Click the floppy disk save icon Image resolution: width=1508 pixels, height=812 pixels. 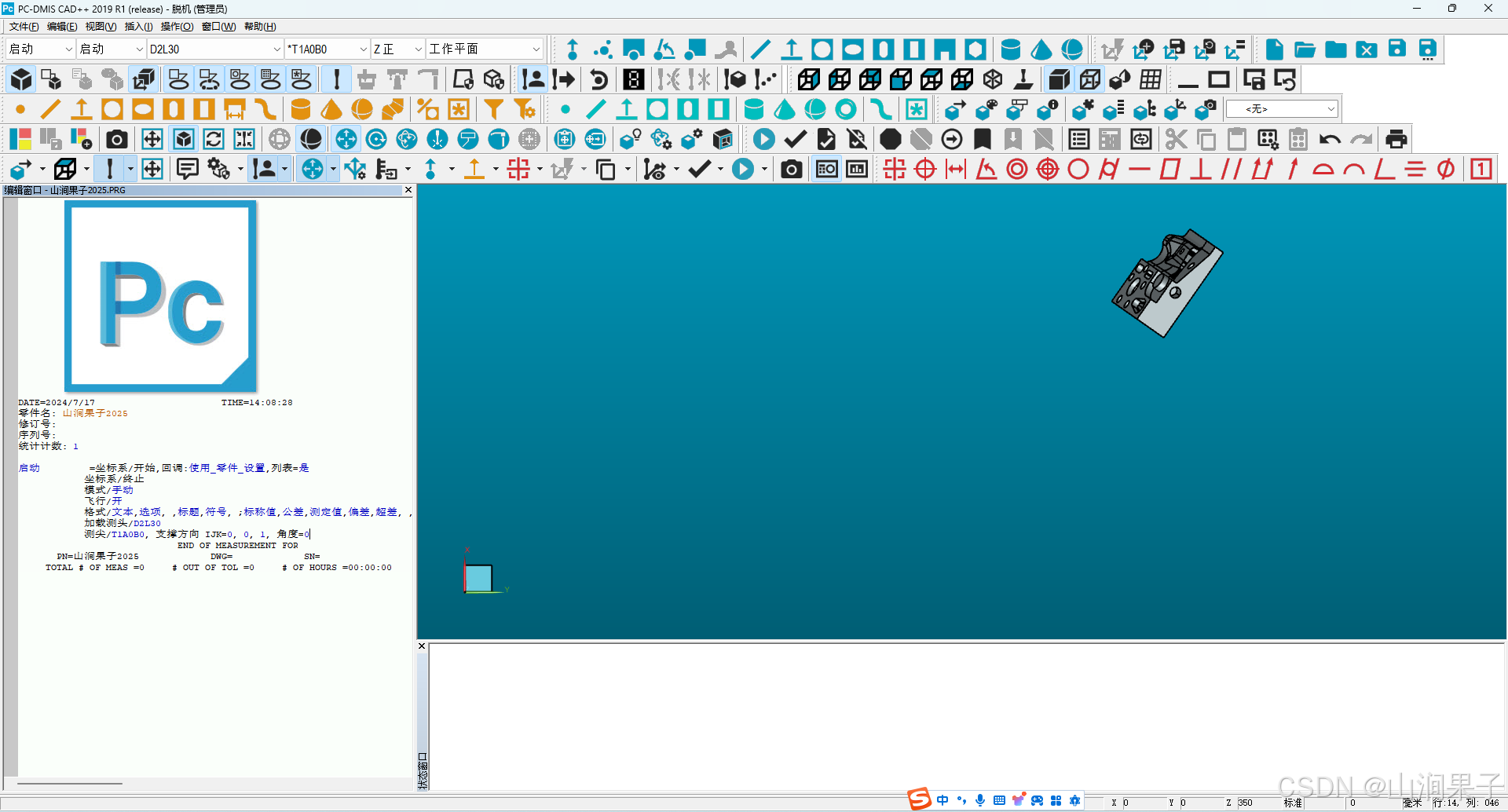1396,49
